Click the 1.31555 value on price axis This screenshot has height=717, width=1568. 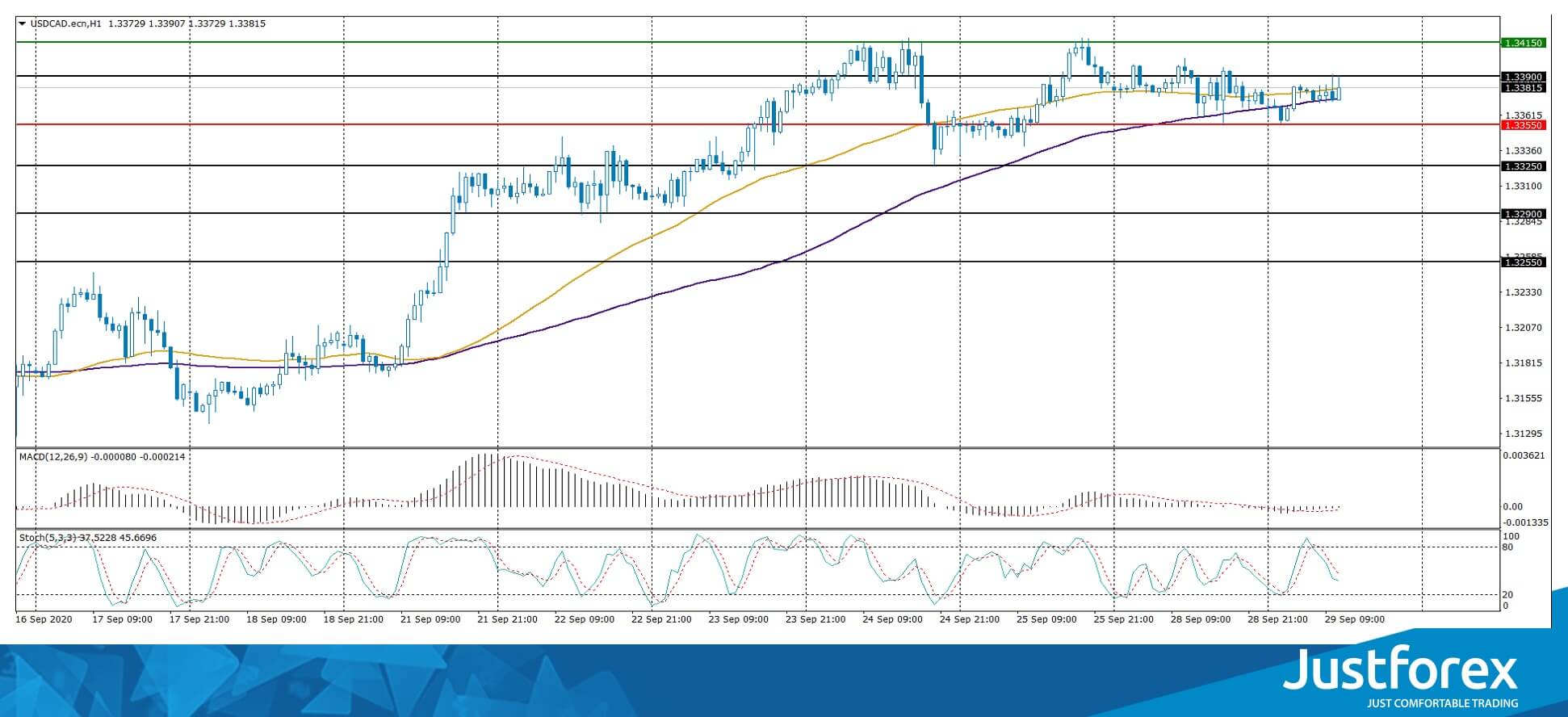[1523, 398]
